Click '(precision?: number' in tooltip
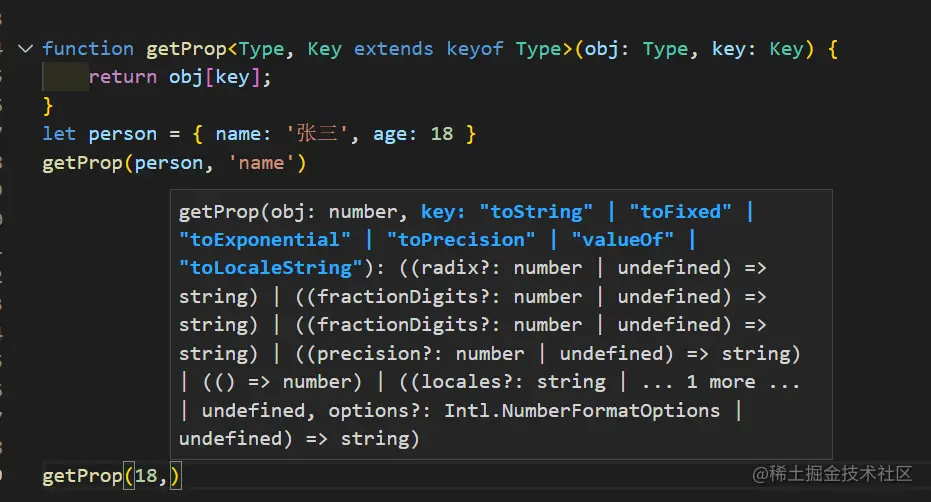931x502 pixels. click(415, 354)
